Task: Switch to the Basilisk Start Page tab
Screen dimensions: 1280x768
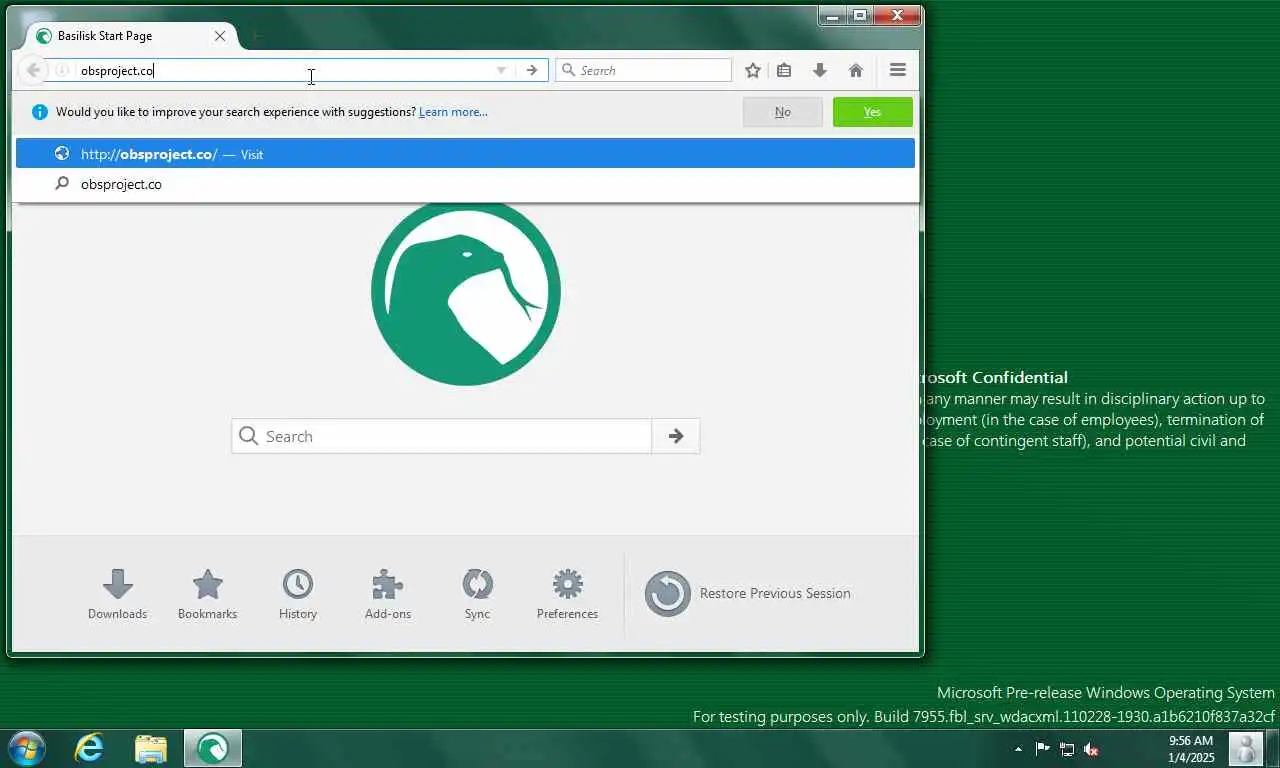Action: point(132,36)
